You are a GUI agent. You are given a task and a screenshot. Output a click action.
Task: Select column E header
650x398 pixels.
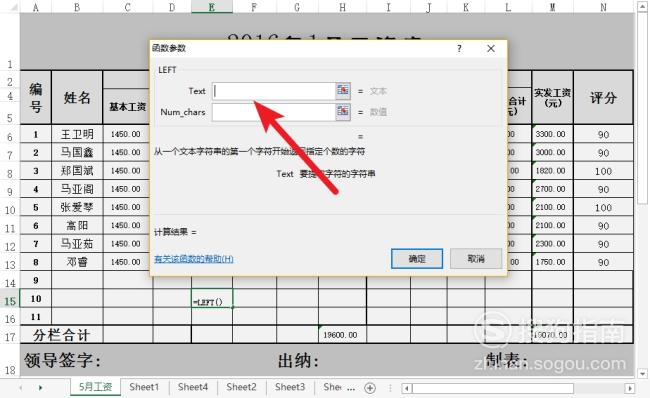tap(212, 7)
